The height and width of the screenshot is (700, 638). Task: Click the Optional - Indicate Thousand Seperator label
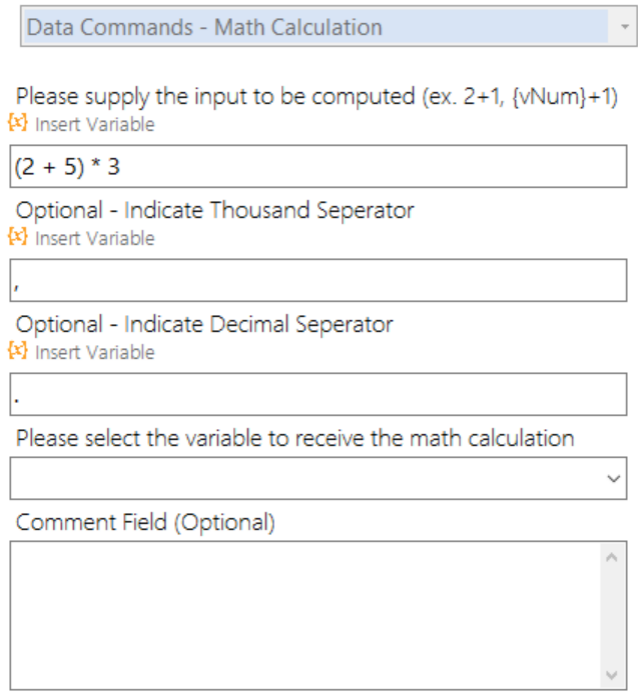tap(215, 210)
